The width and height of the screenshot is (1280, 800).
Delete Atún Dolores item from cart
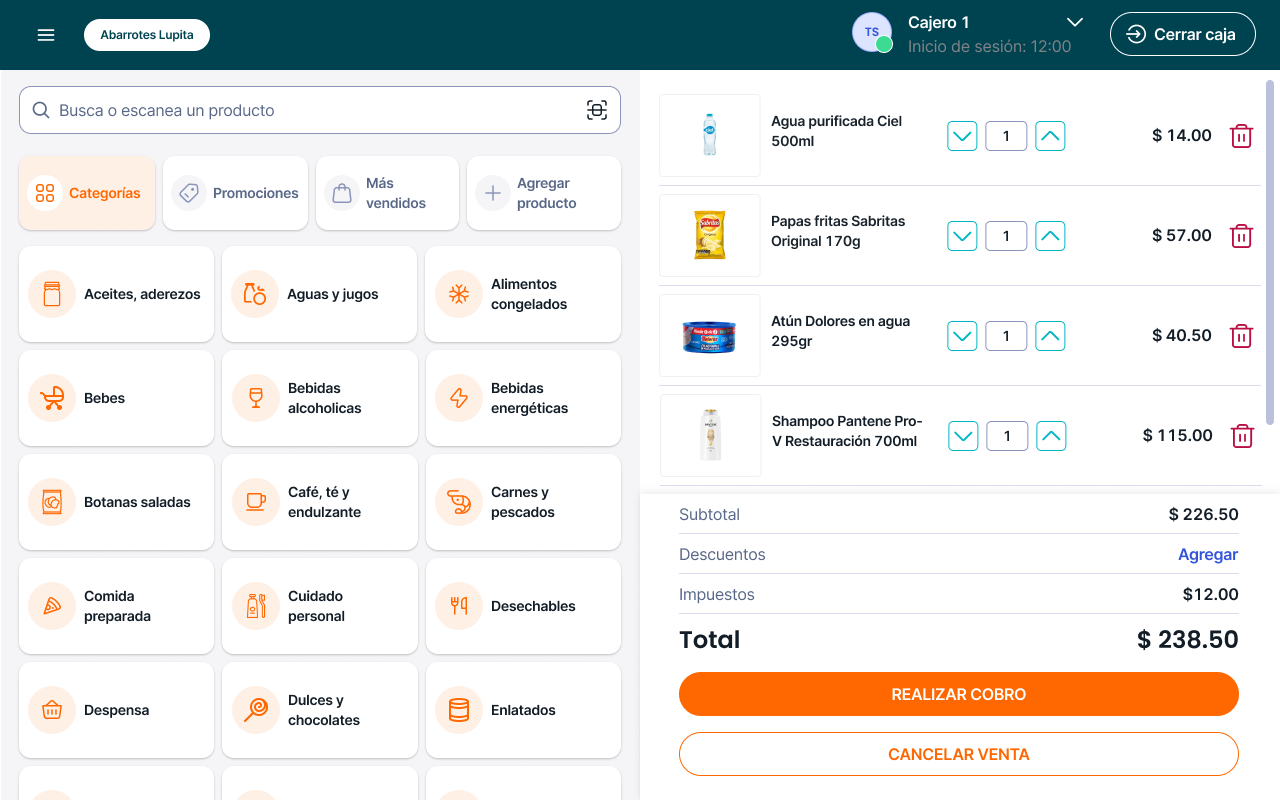tap(1241, 336)
